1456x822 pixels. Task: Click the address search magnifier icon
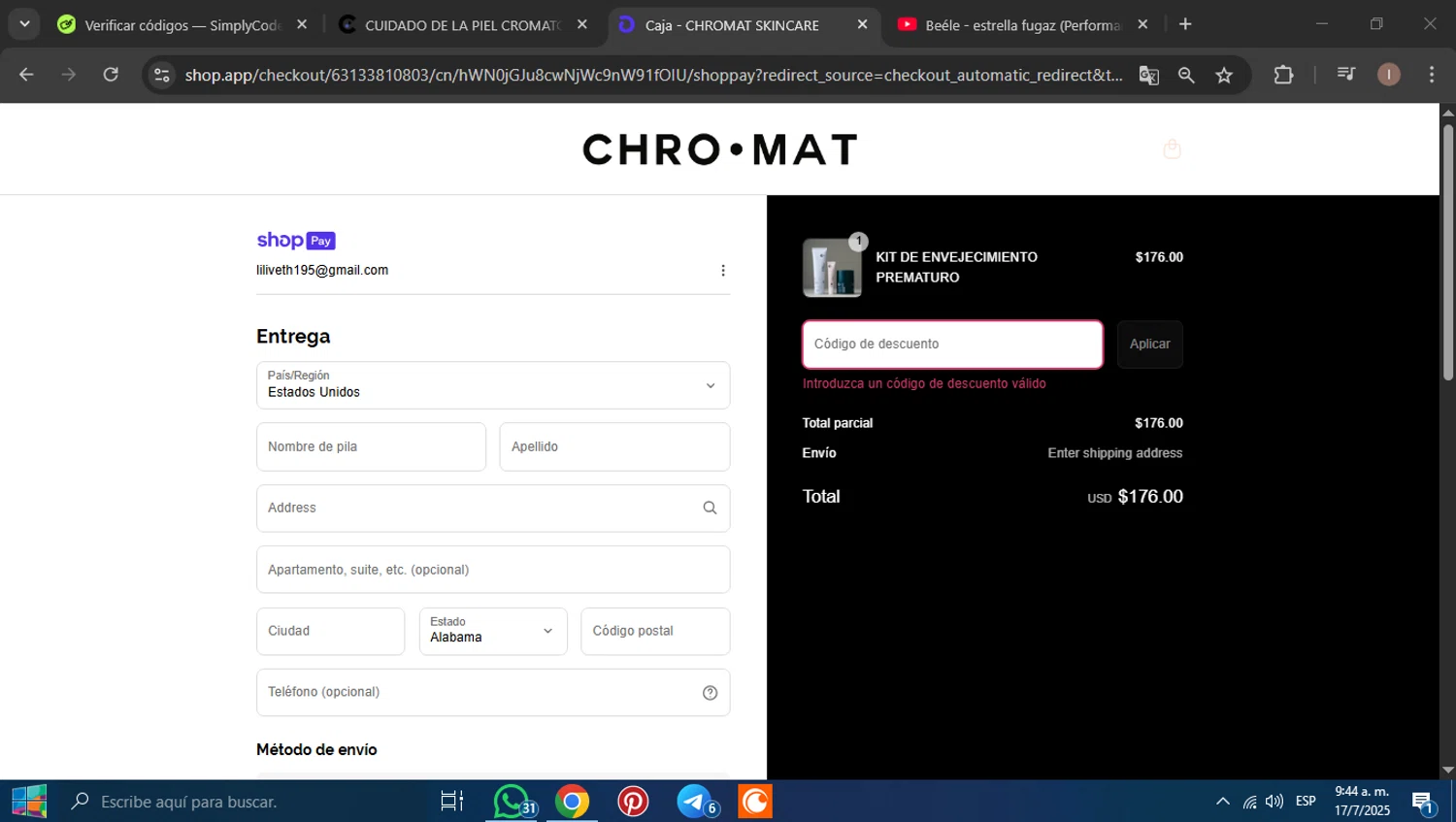click(710, 508)
